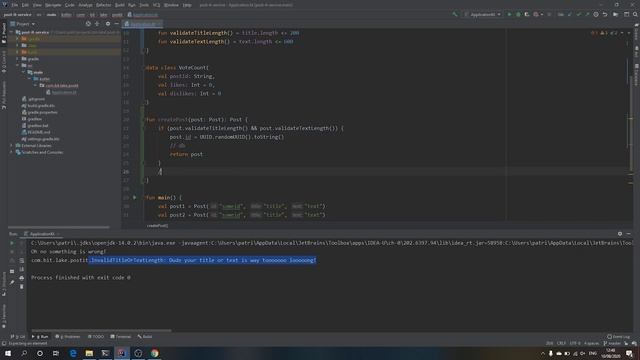
Task: Open the Event Log button
Action: (x=618, y=337)
